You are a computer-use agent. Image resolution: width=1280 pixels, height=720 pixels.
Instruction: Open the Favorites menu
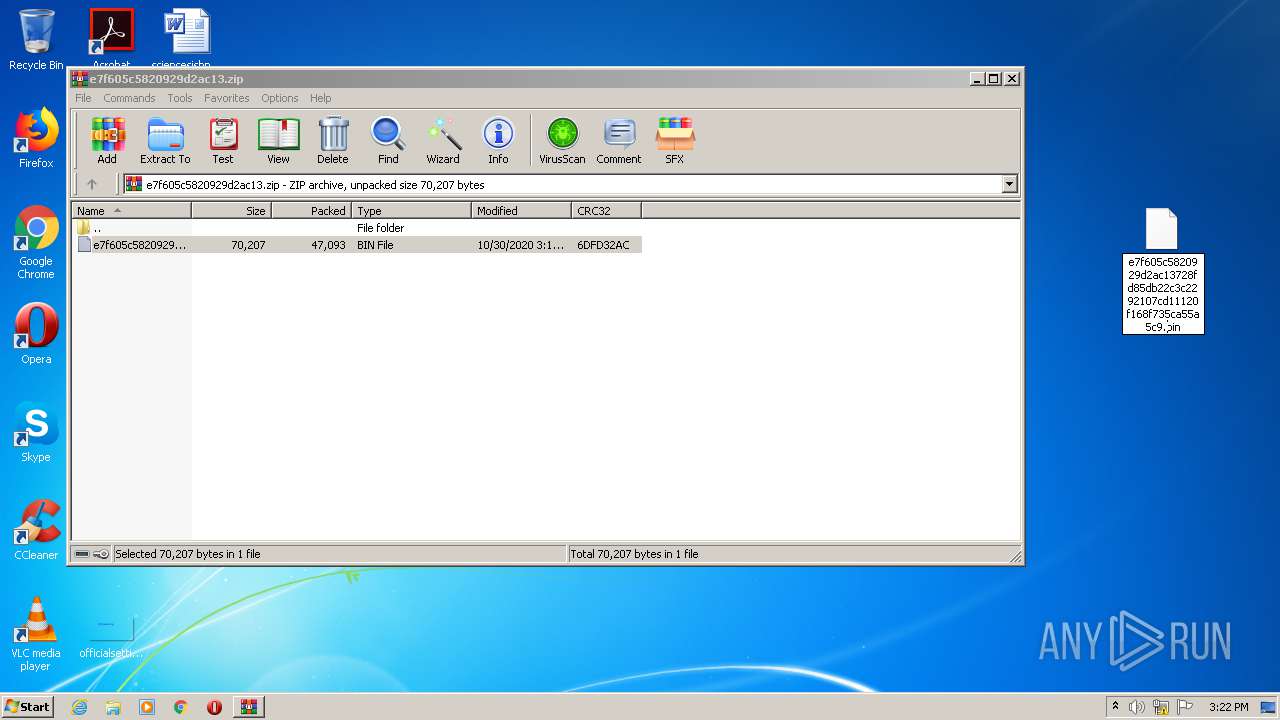[227, 98]
